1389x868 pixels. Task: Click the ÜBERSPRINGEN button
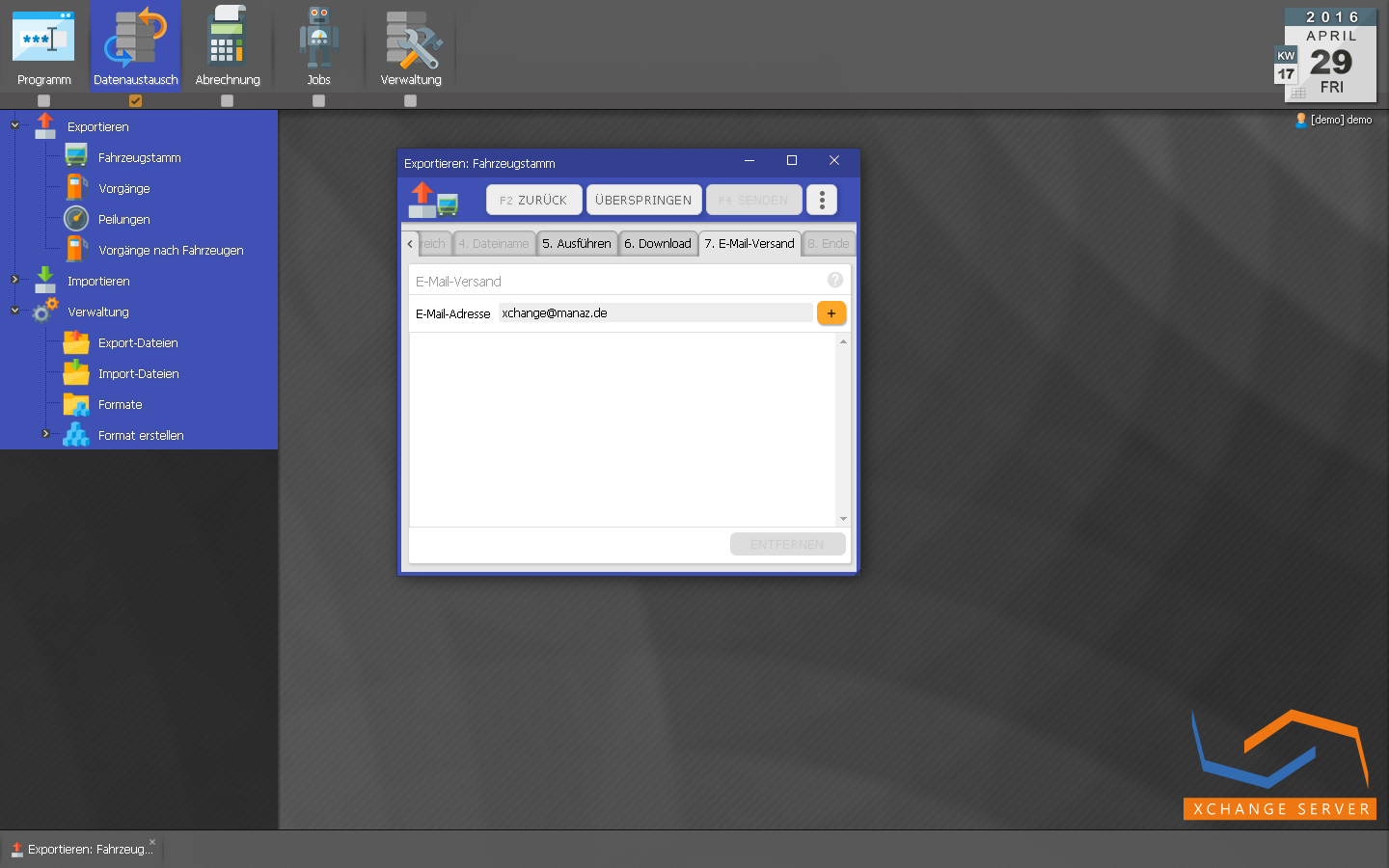[643, 201]
